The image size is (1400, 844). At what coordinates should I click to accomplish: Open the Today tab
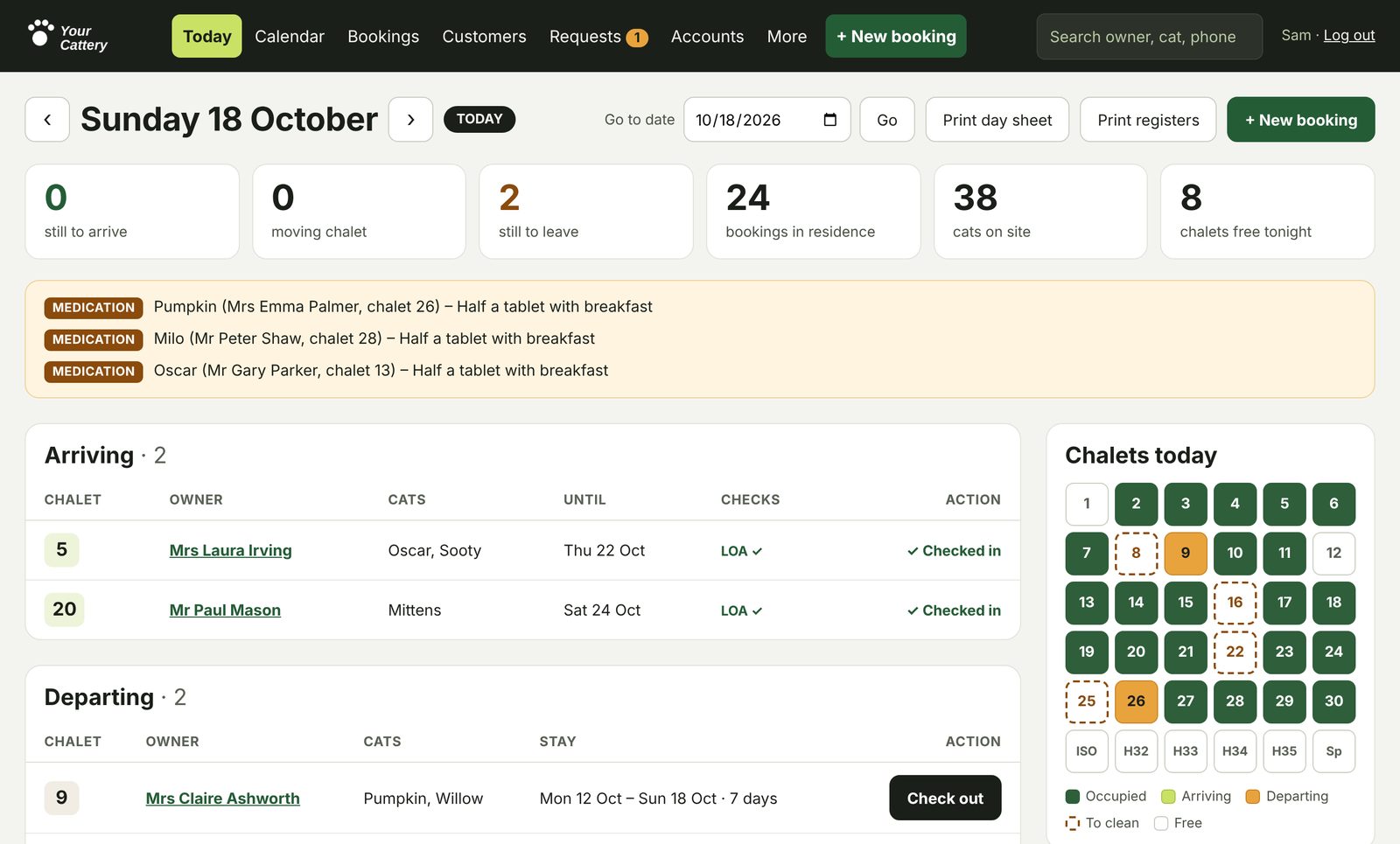click(x=206, y=36)
